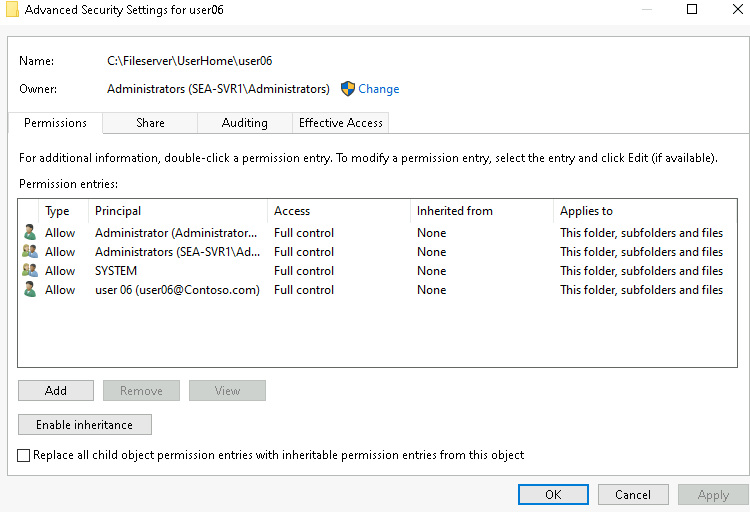
Task: Click the path C:\Fileserver\UserHome\user06
Action: click(x=189, y=61)
